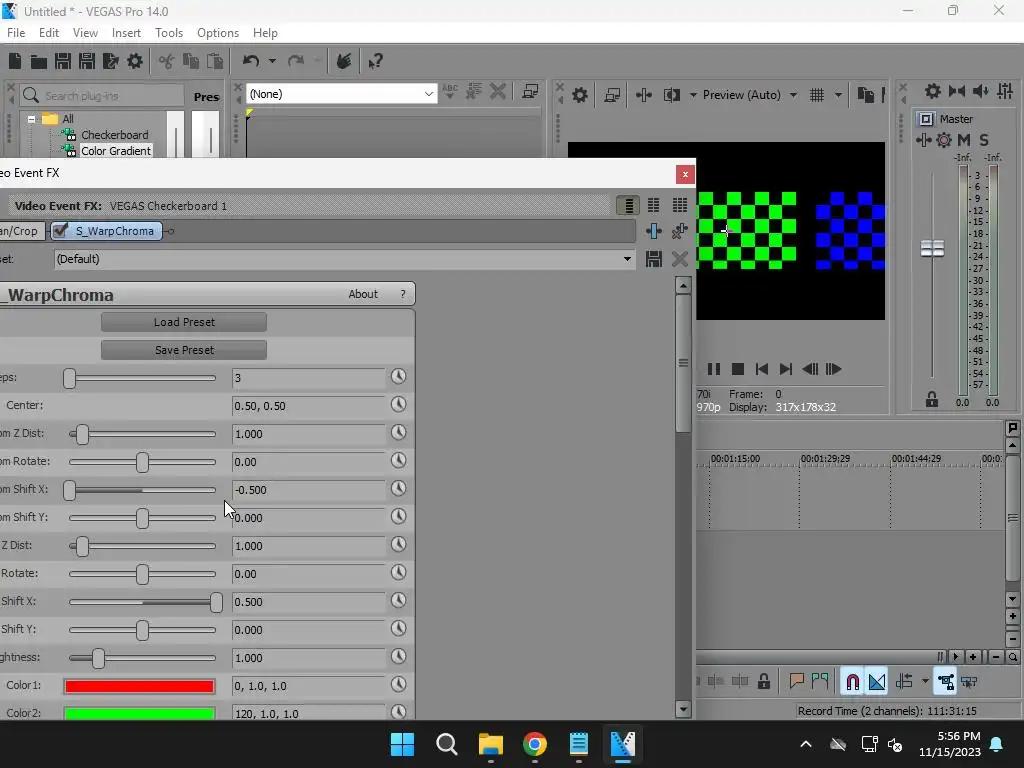Open the File menu
Viewport: 1024px width, 768px height.
16,33
